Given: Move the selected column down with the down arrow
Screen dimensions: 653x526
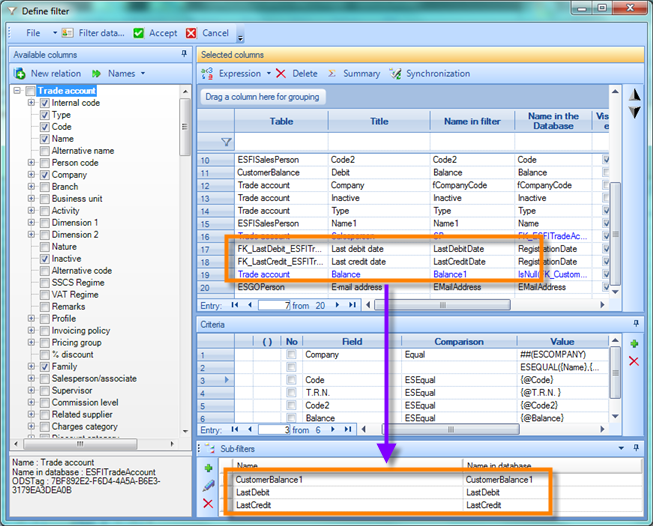Looking at the screenshot, I should tap(635, 112).
